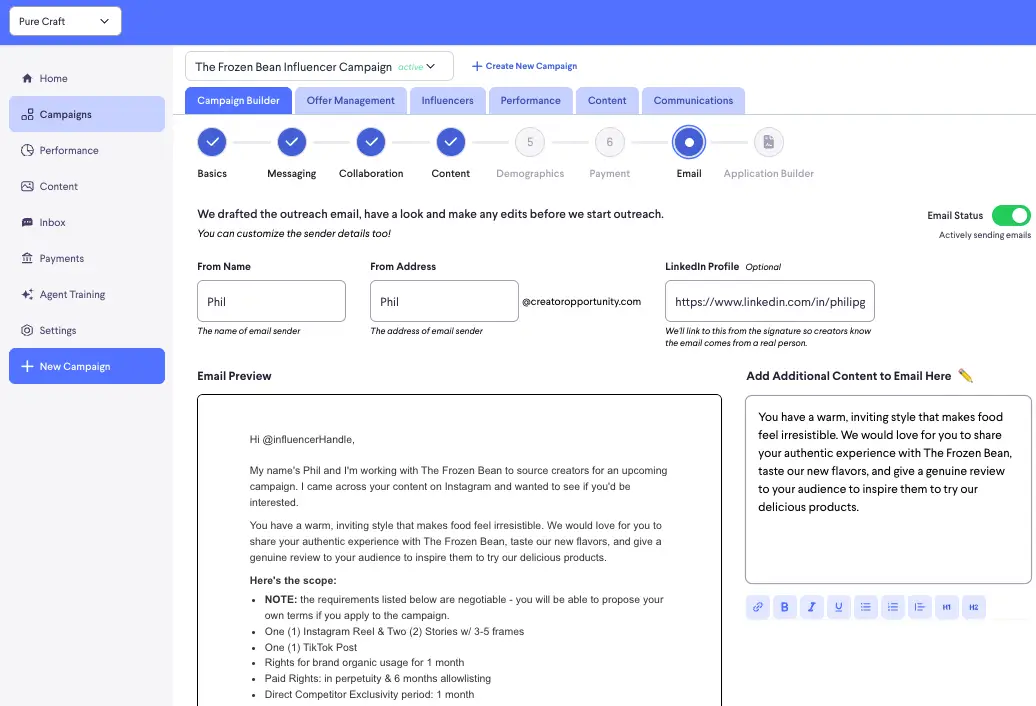
Task: Open the Application Builder step icon
Action: [x=768, y=142]
